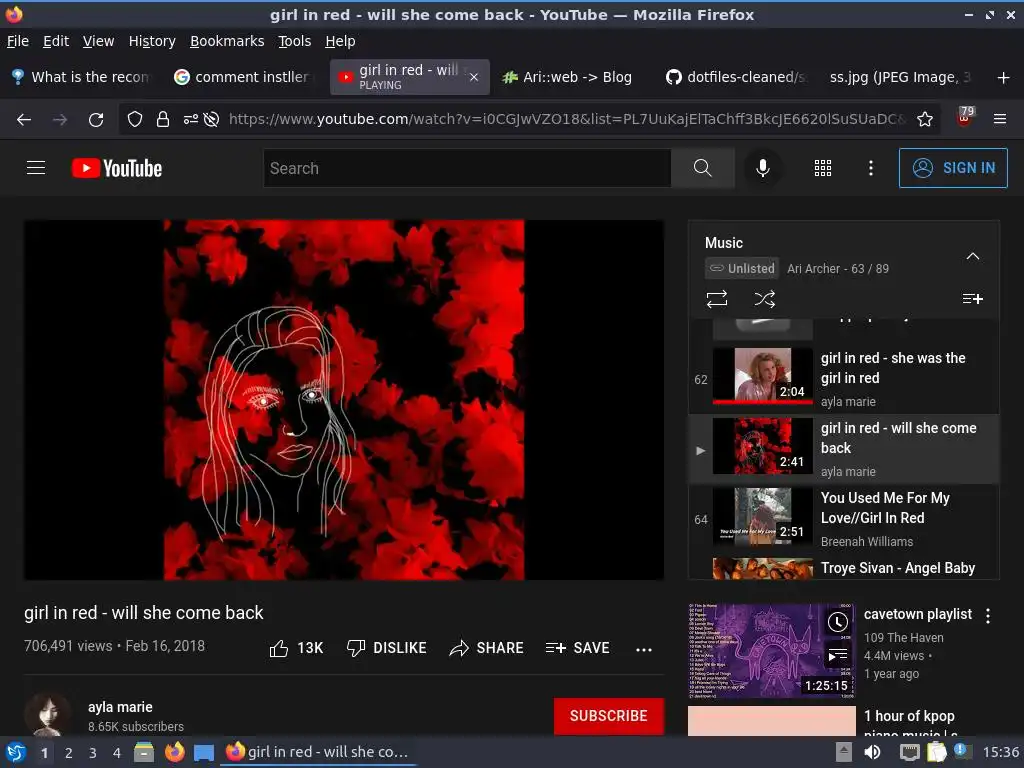This screenshot has width=1024, height=768.
Task: Click the browser URL address bar
Action: (x=567, y=119)
